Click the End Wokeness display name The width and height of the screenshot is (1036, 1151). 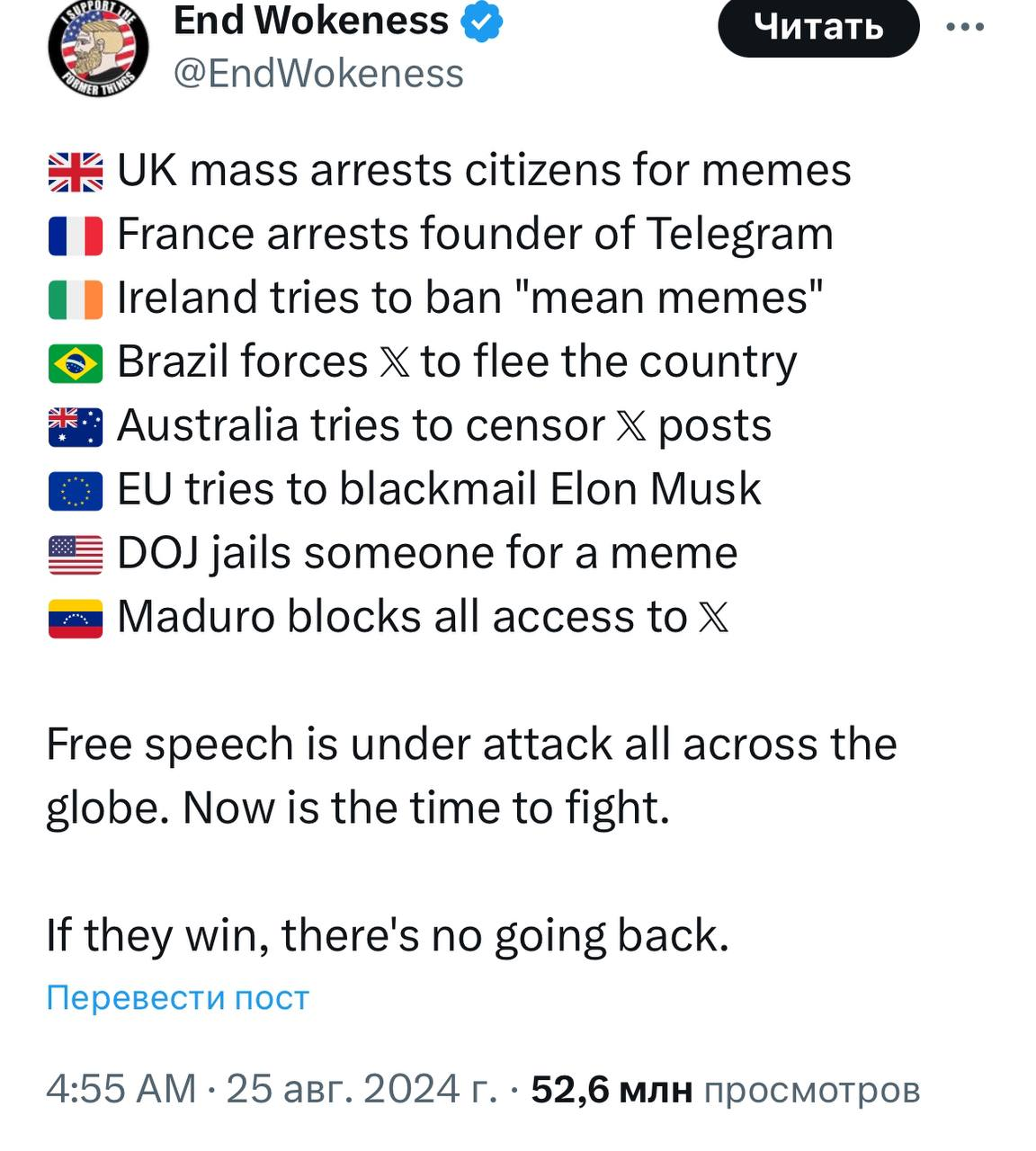pyautogui.click(x=310, y=21)
